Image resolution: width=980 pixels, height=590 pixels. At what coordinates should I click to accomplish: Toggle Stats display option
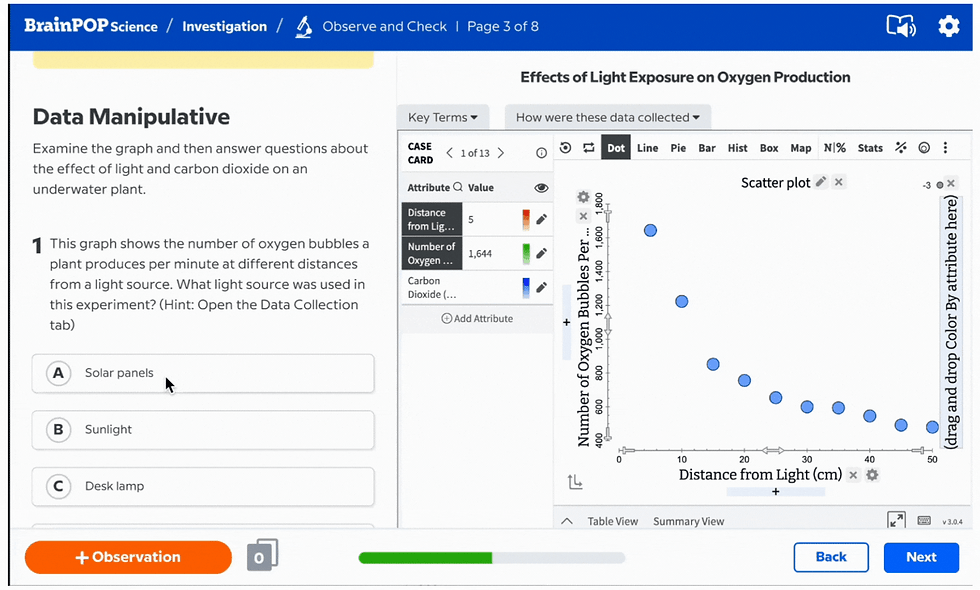(x=870, y=148)
